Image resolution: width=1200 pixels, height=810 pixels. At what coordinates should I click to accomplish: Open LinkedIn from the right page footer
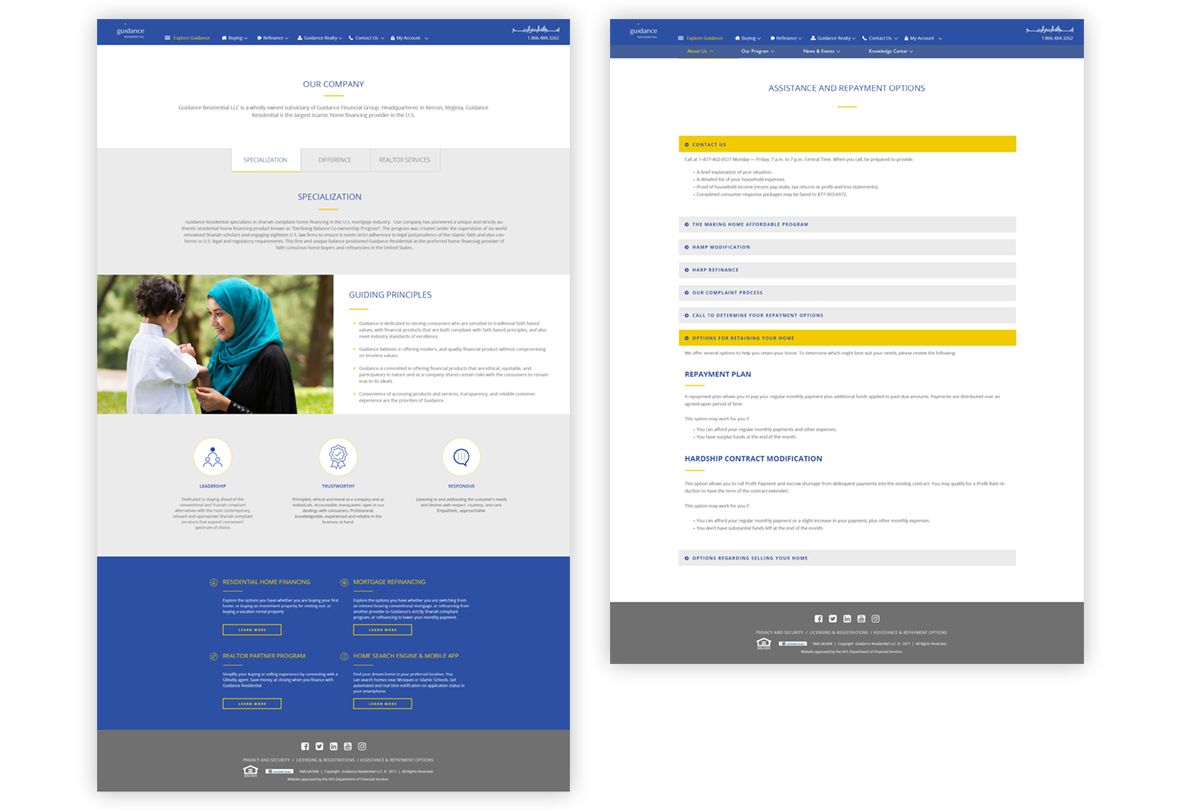tap(847, 619)
